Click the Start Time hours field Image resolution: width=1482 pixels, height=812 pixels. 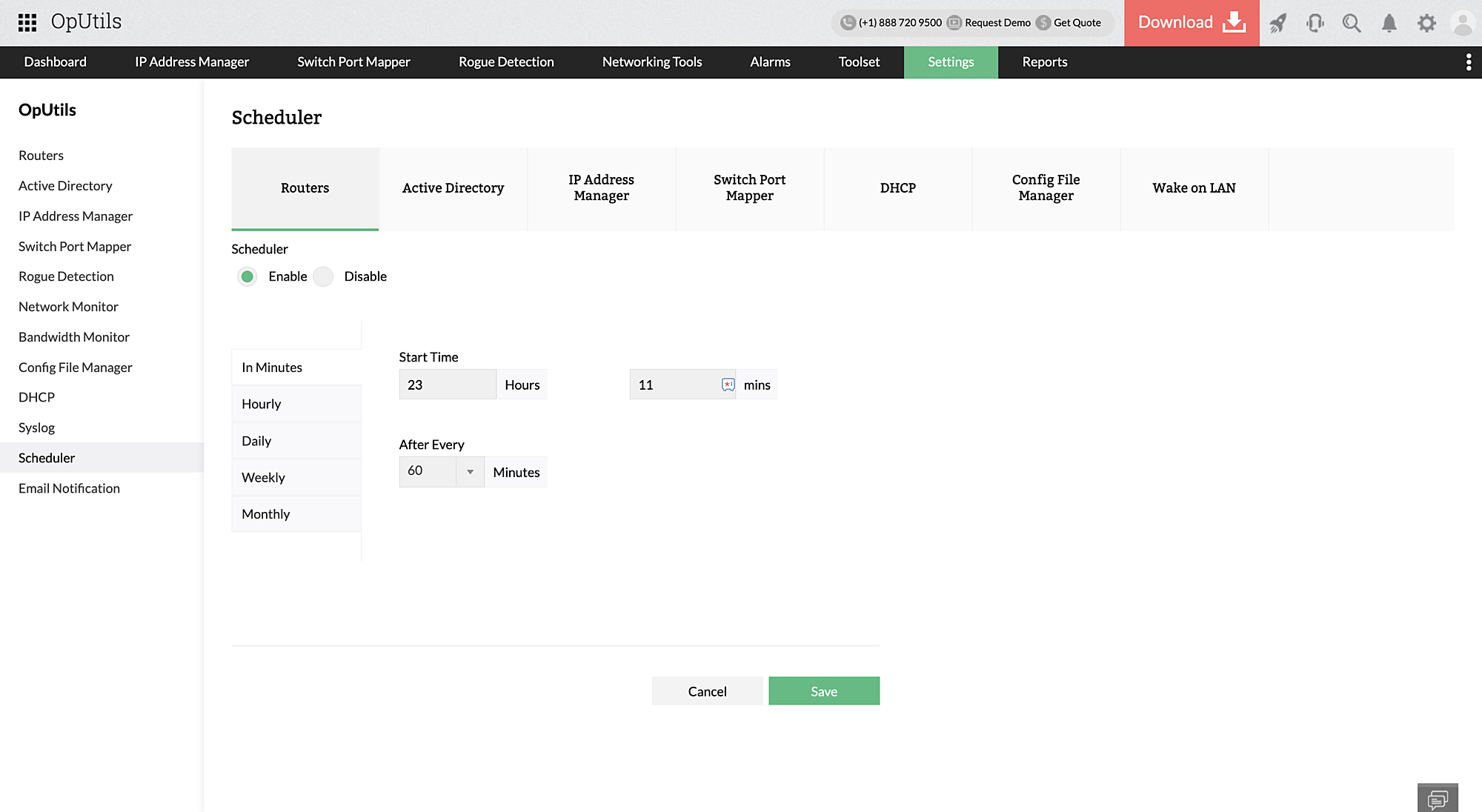447,385
